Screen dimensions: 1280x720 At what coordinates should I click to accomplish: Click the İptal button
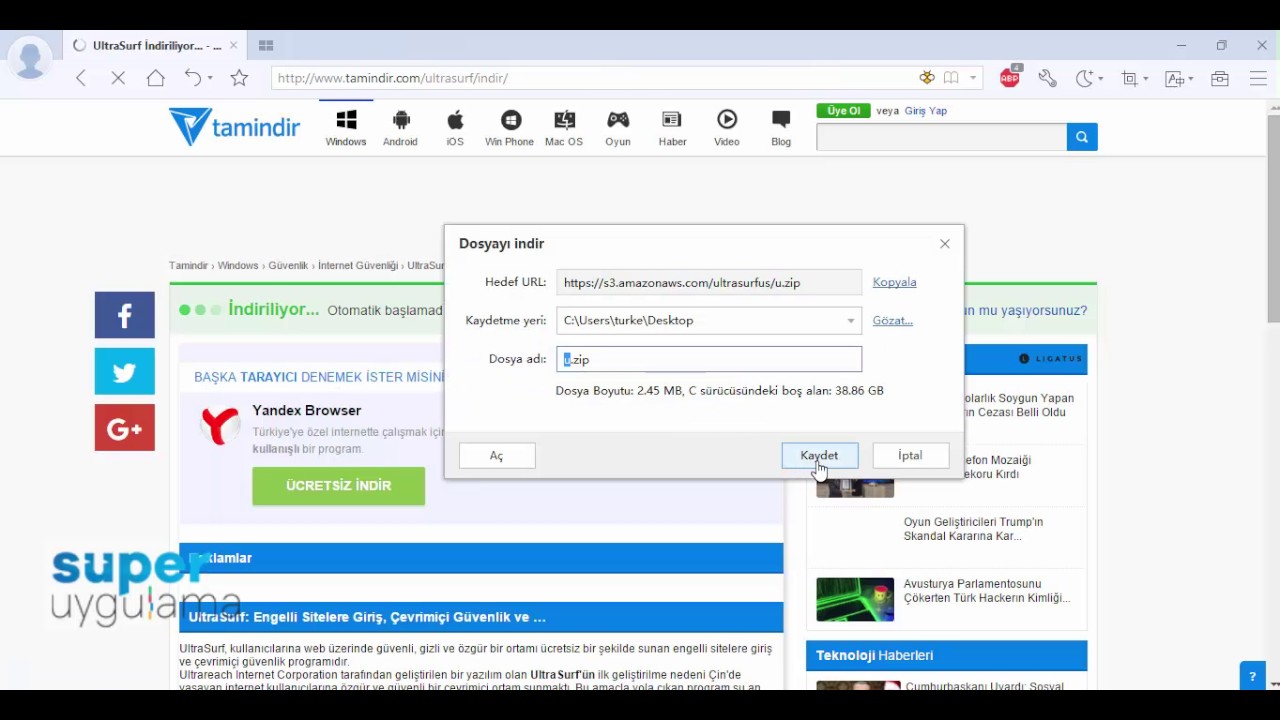pos(910,455)
